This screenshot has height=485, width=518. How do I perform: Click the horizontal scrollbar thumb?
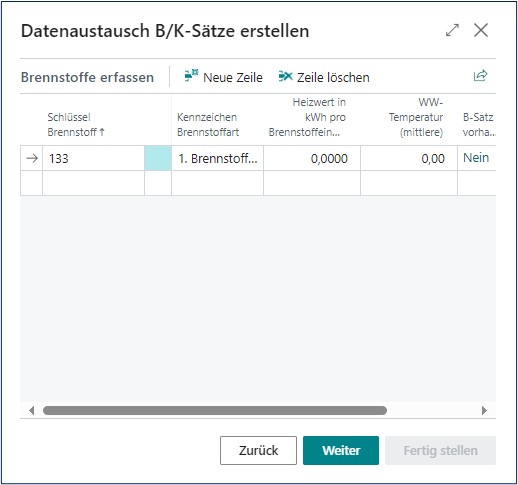pos(215,410)
